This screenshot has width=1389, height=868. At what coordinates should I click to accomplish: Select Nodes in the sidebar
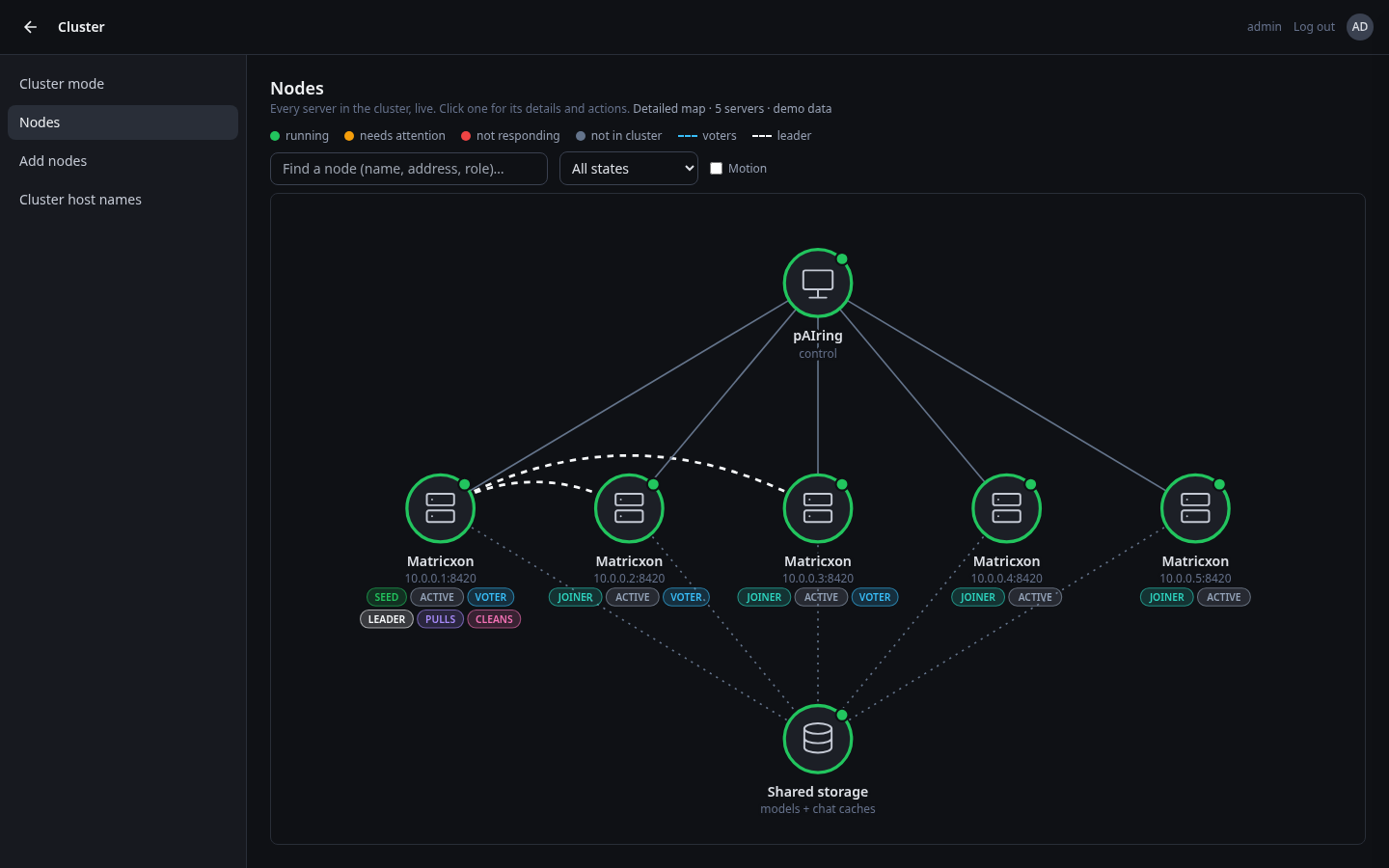[123, 122]
